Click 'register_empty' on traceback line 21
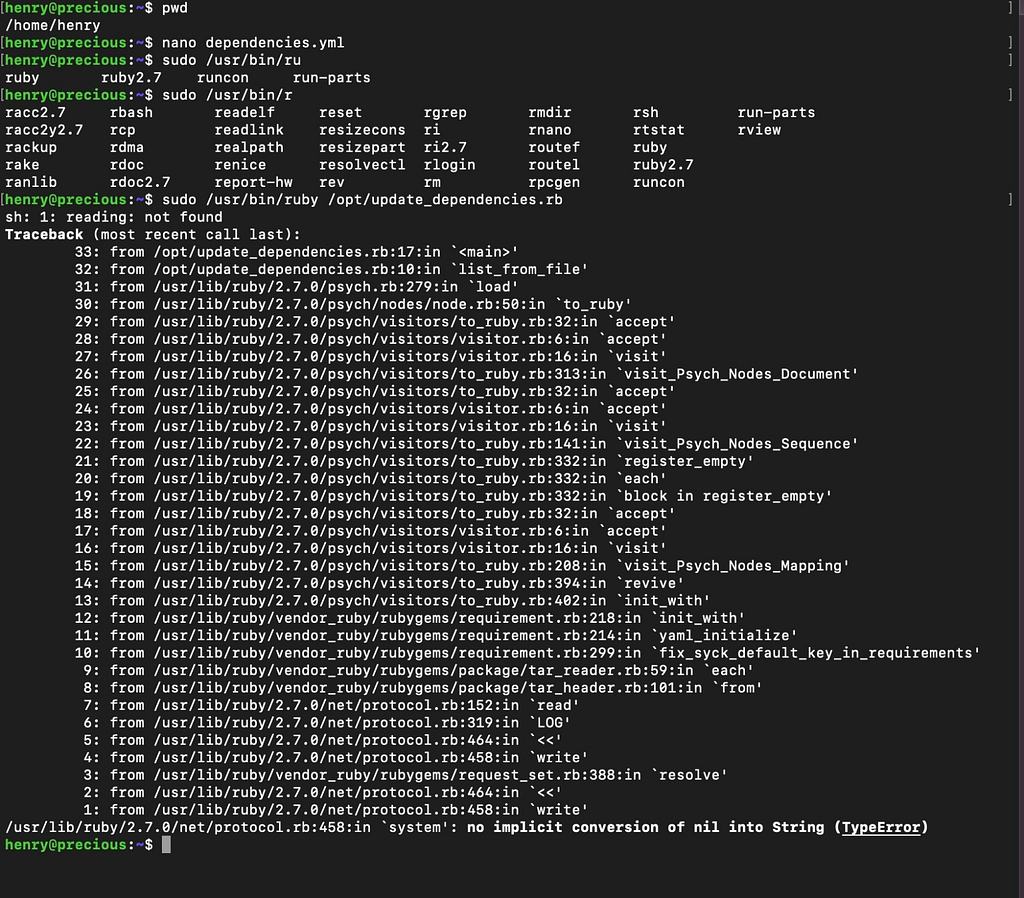 685,461
